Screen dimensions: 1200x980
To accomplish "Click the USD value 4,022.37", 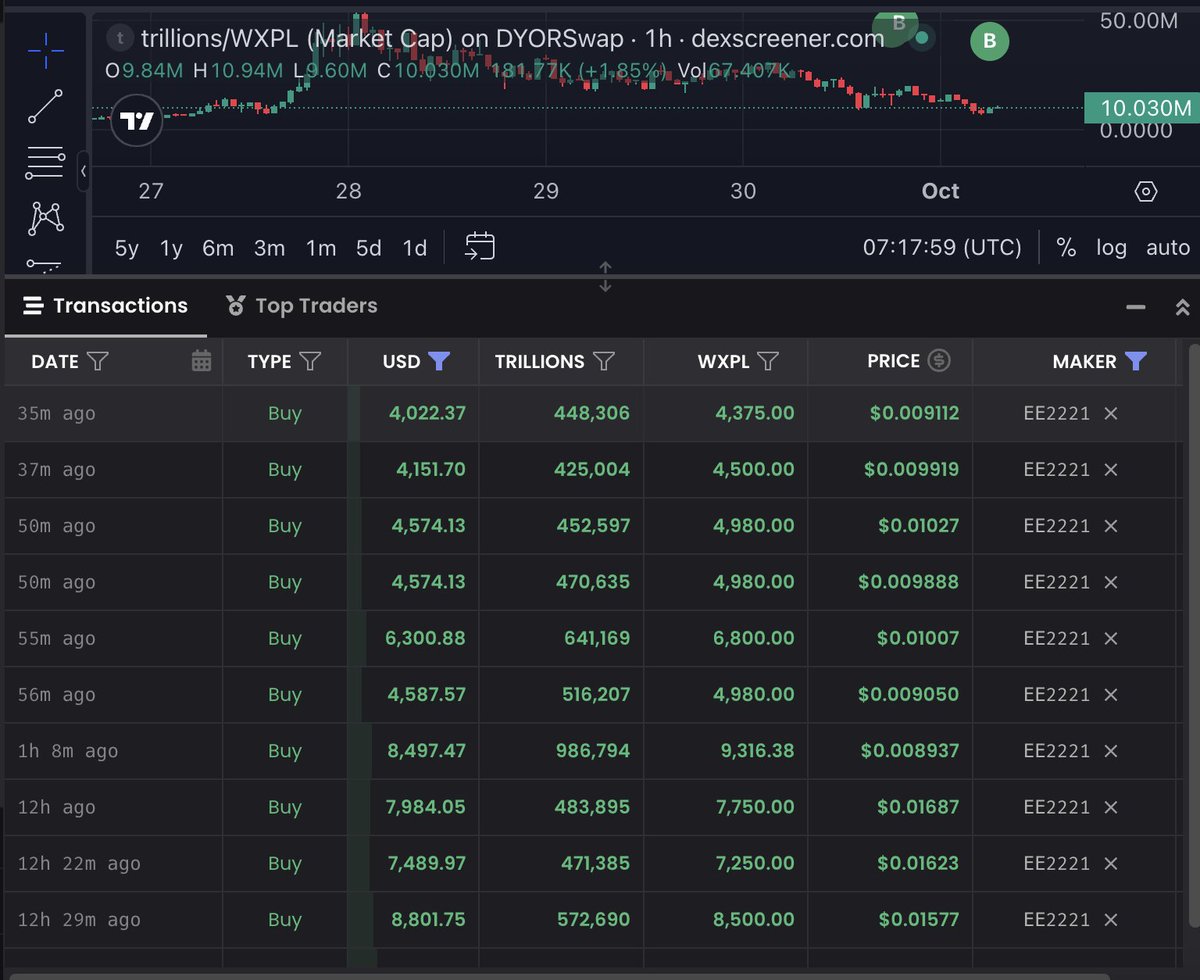I will [426, 413].
